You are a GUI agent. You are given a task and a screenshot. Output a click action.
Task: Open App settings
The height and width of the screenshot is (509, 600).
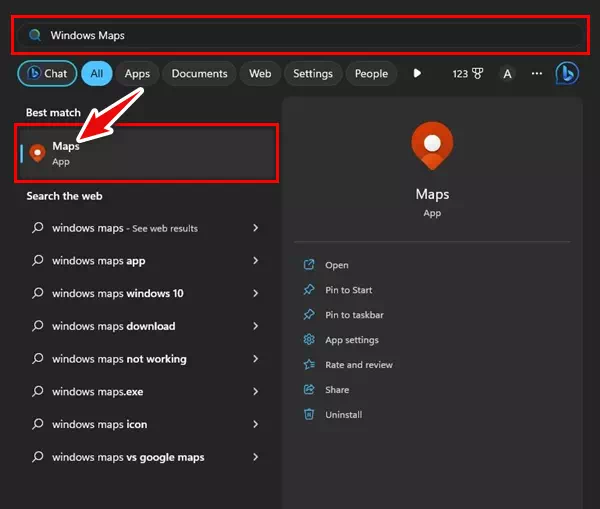point(352,340)
